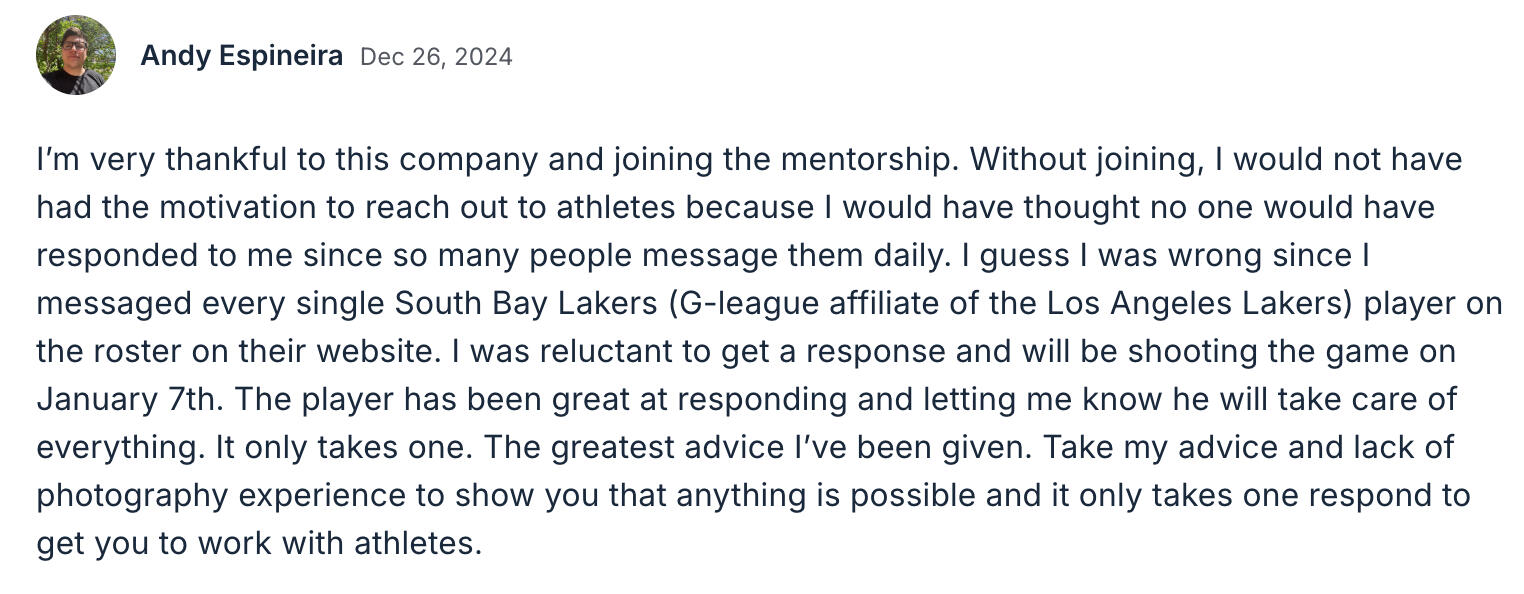1524x594 pixels.
Task: Click Andy Espineira's profile avatar photo
Action: click(x=76, y=55)
